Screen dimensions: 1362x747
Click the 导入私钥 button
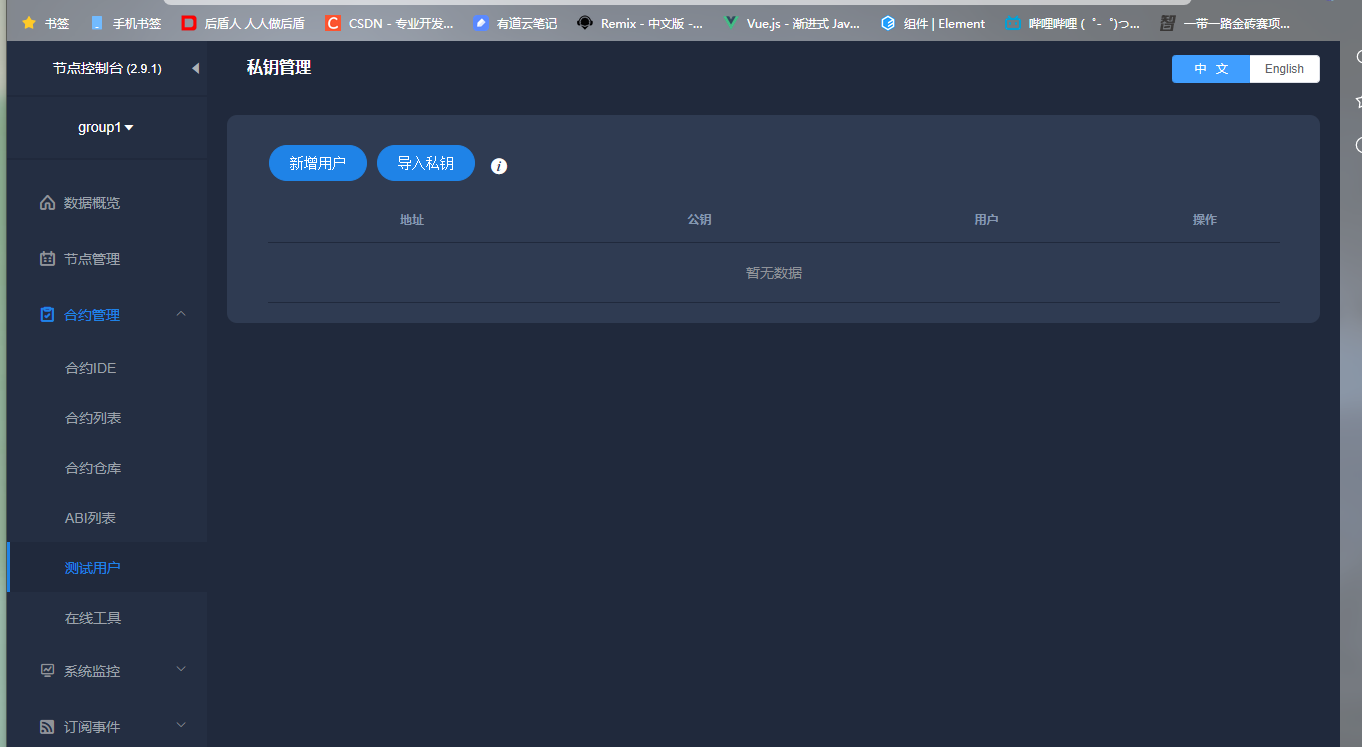(x=425, y=162)
